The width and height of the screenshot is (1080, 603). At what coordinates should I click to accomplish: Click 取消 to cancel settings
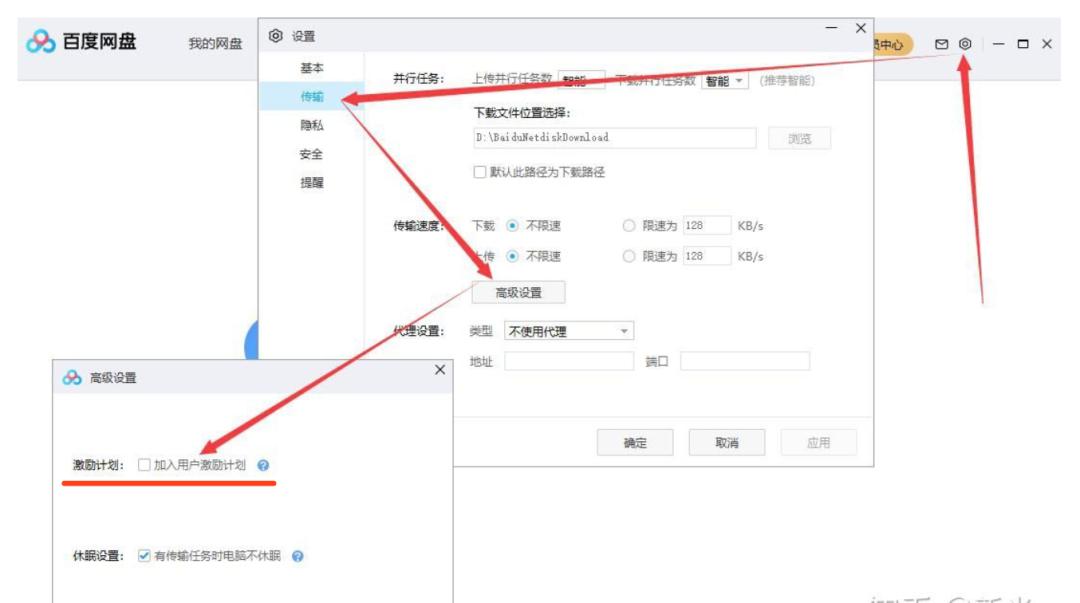pos(727,442)
